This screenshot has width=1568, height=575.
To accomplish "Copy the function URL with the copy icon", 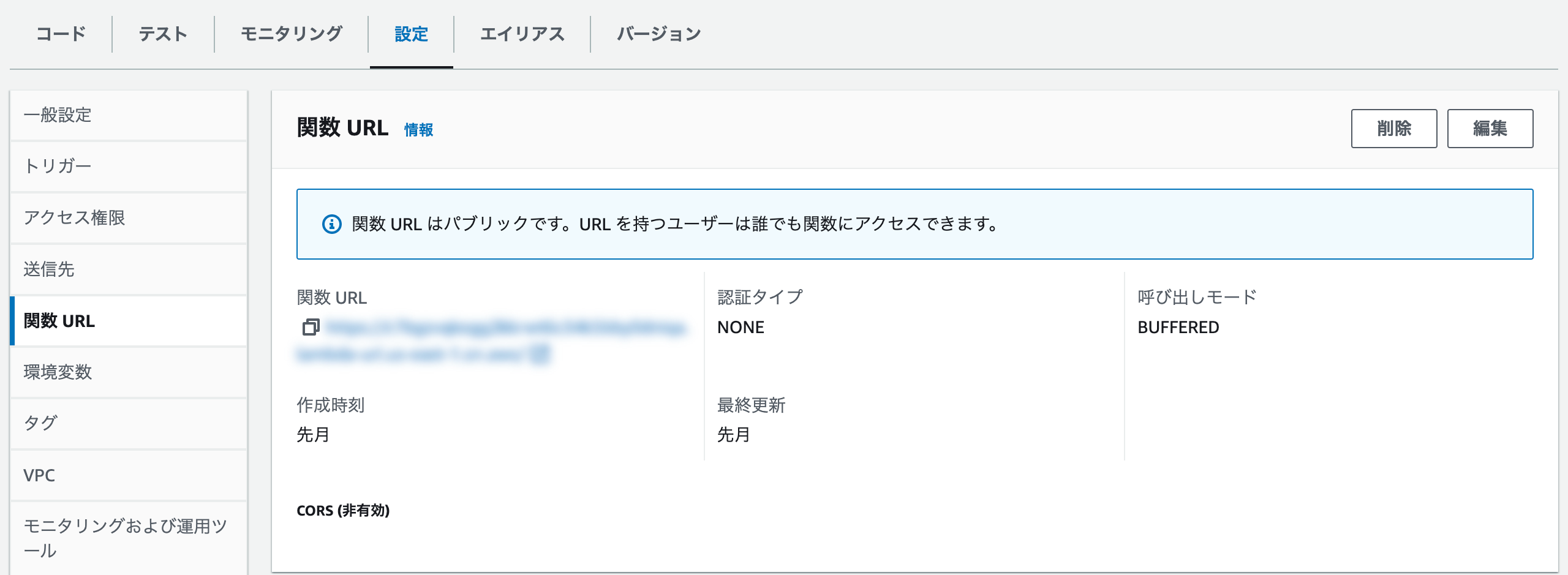I will click(311, 328).
